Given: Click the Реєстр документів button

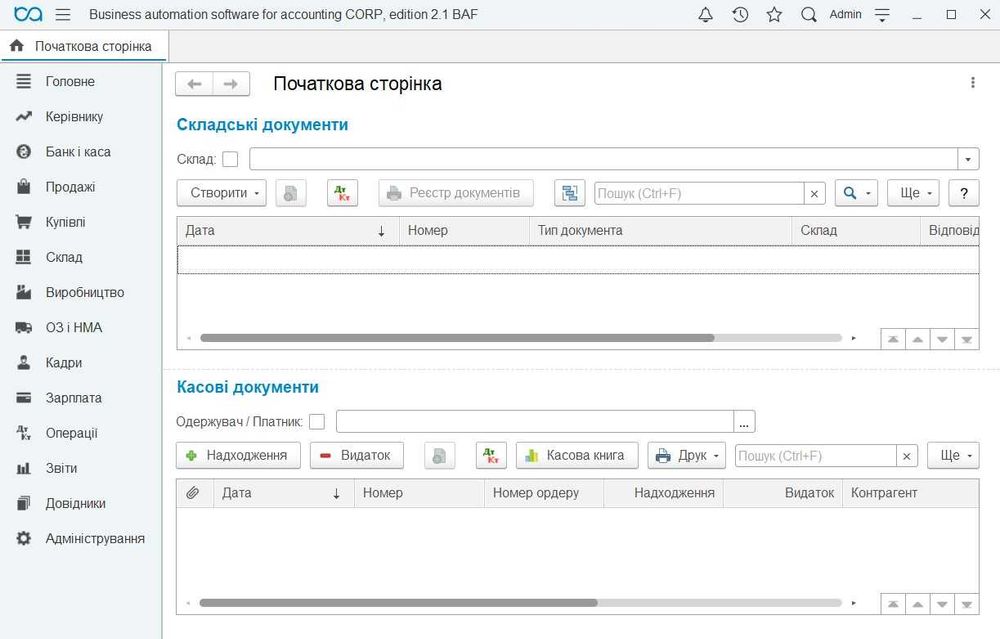Looking at the screenshot, I should coord(456,193).
